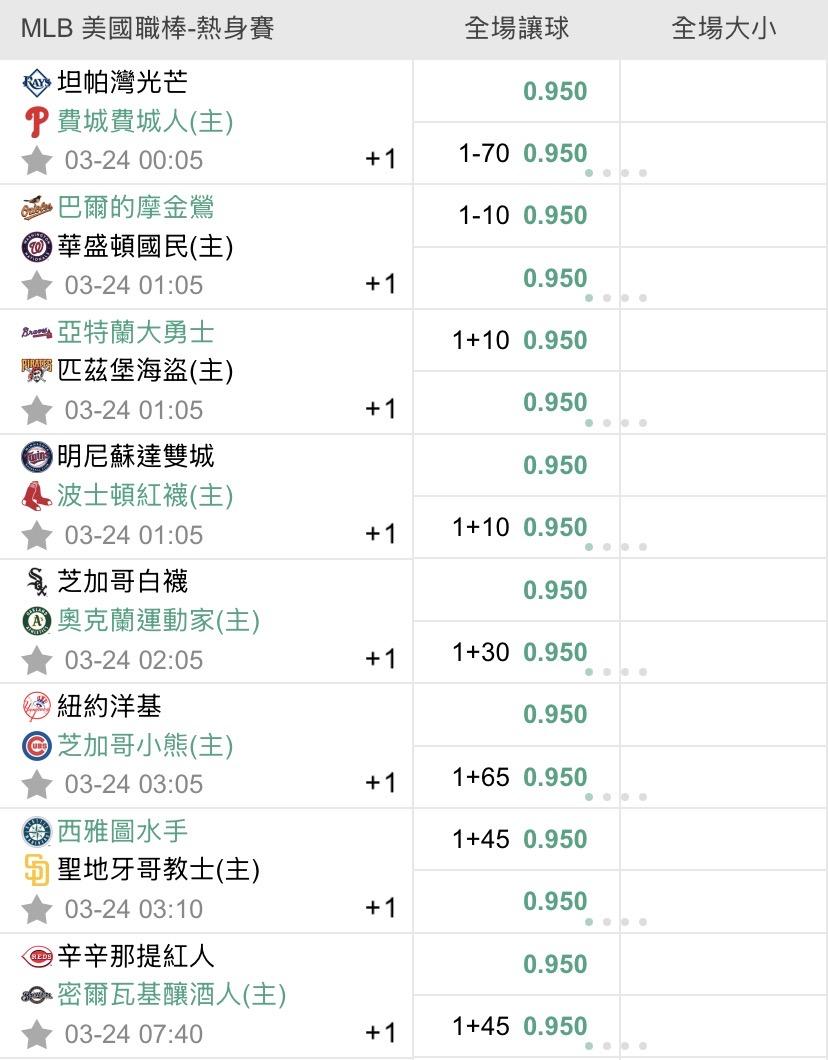This screenshot has height=1060, width=828.
Task: Click the Tampa Bay Rays team logo
Action: coord(36,82)
